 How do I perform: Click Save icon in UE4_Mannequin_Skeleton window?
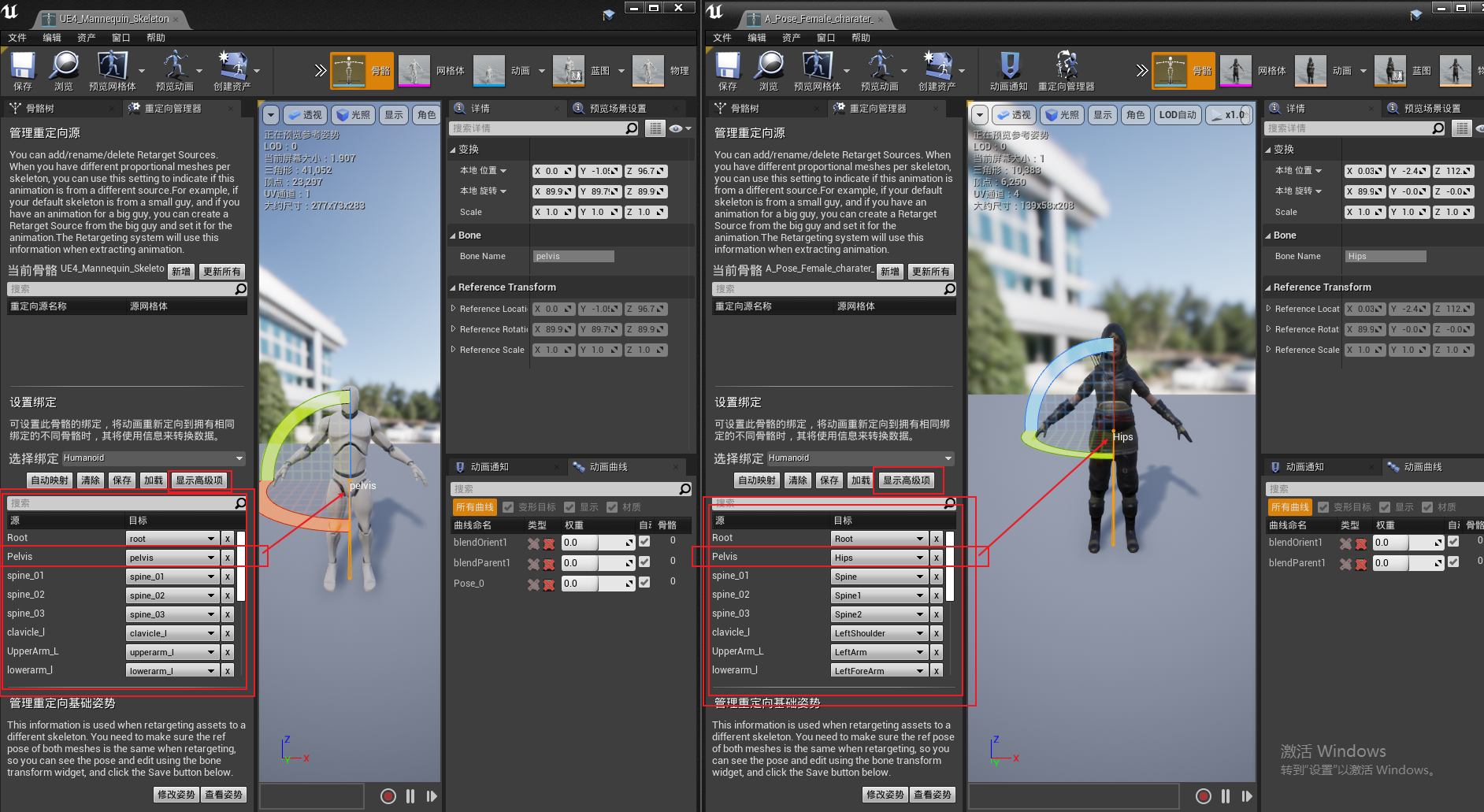point(23,71)
